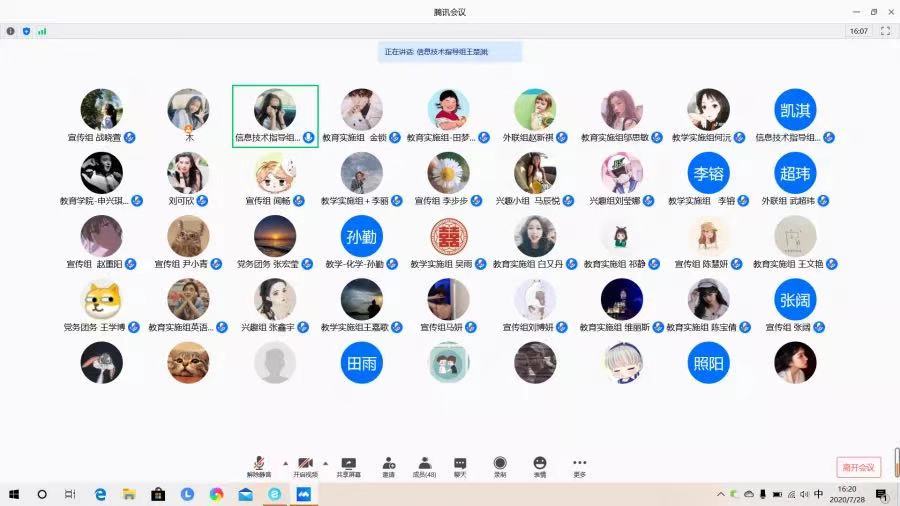Open the Invite (邀请) option
The height and width of the screenshot is (506, 900).
point(387,466)
